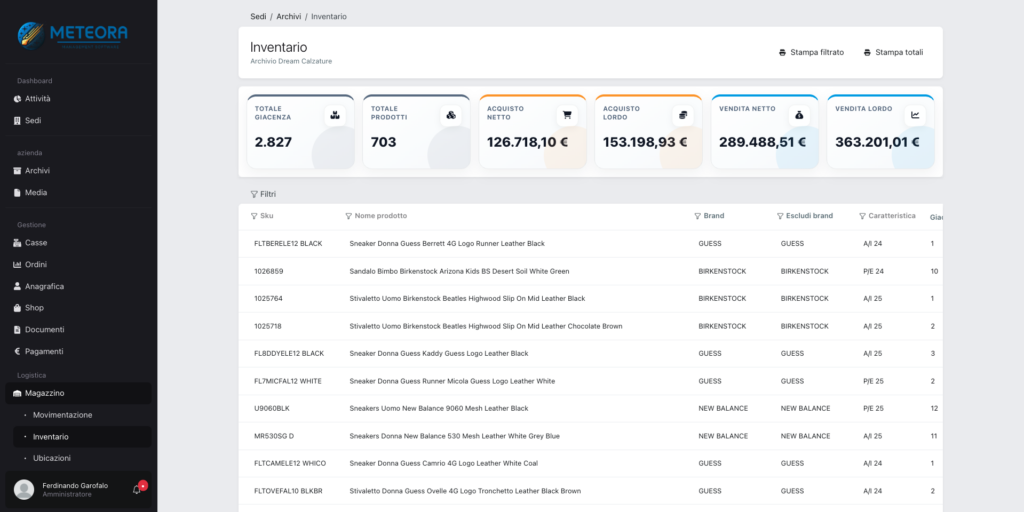The image size is (1024, 512).
Task: Click the Stampa filtrato button
Action: click(x=811, y=52)
